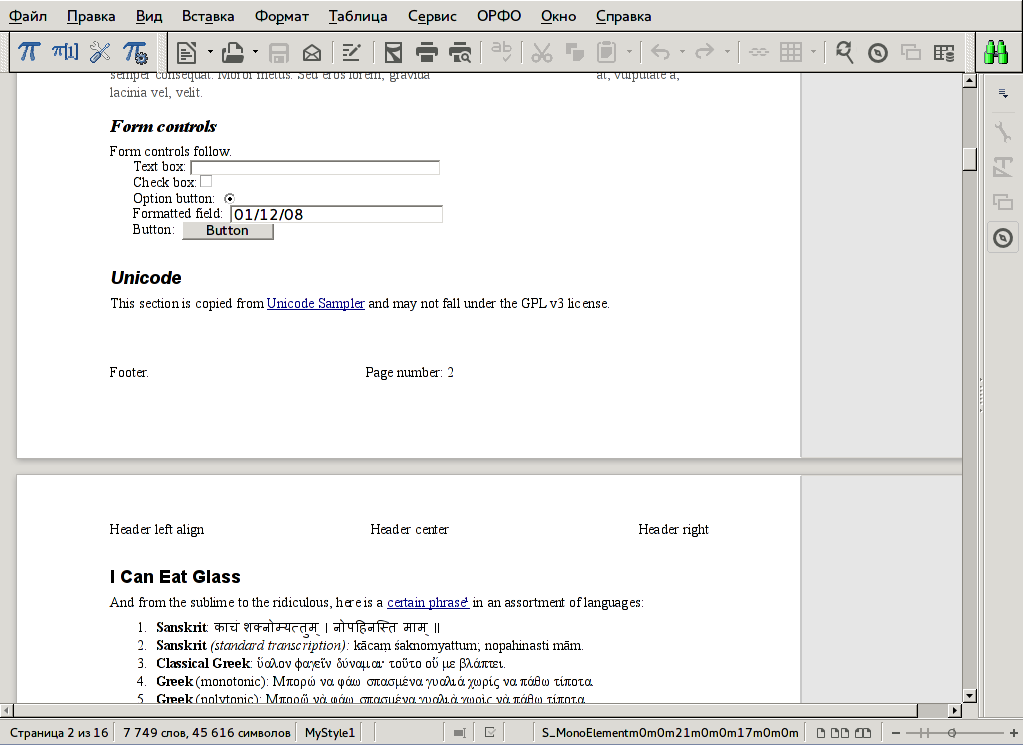Open the Формат menu
Viewport: 1023px width, 745px height.
click(x=281, y=16)
